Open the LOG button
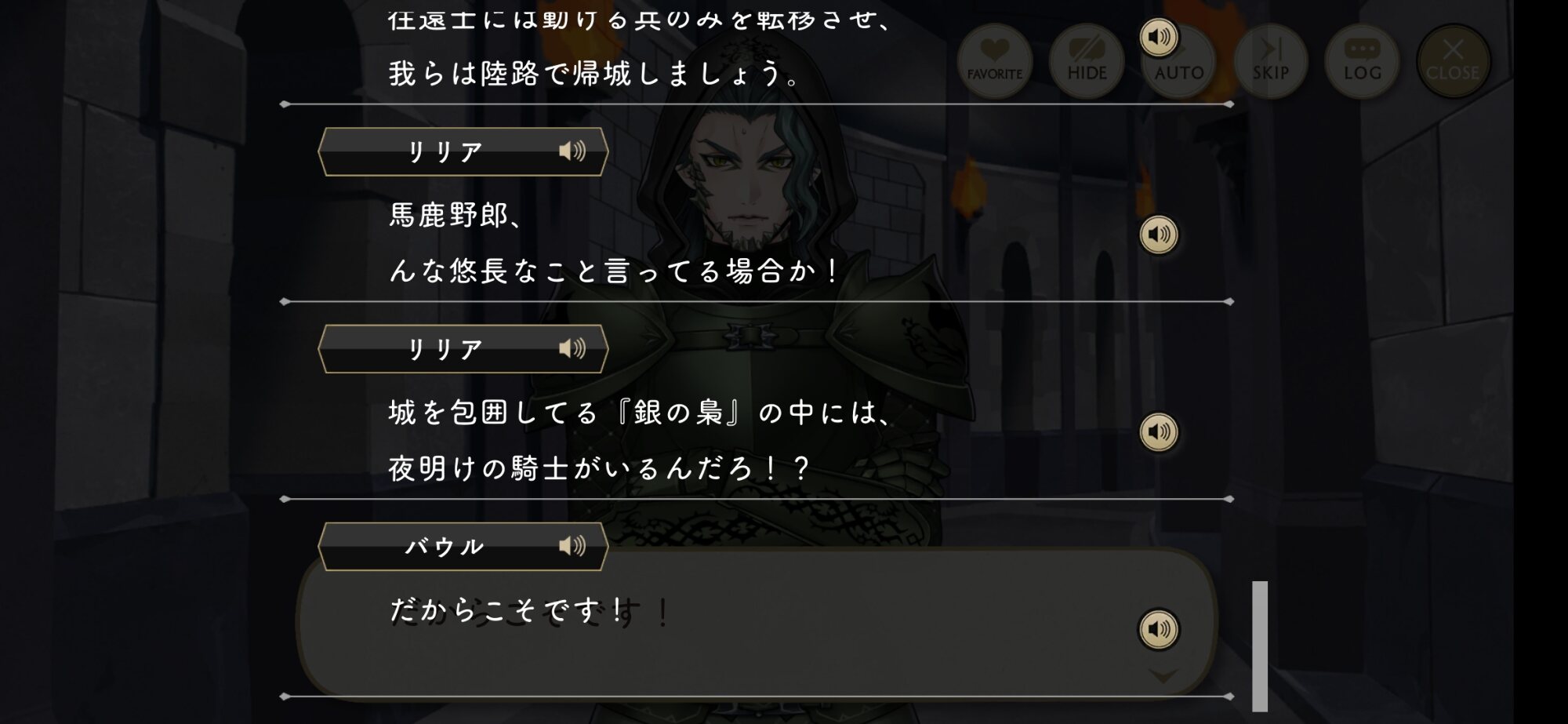 tap(1363, 61)
